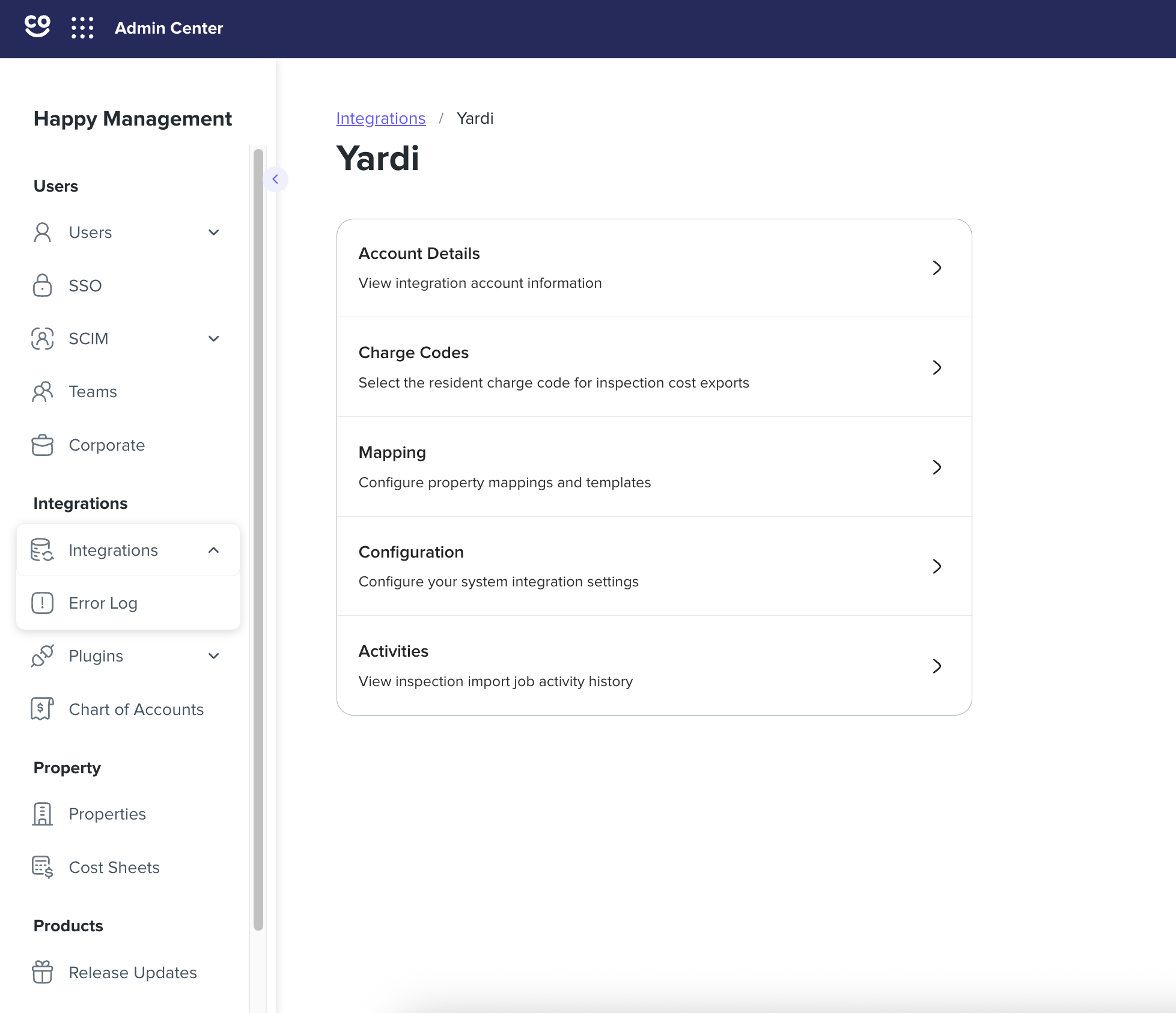Image resolution: width=1176 pixels, height=1013 pixels.
Task: Click the Yardi breadcrumb text
Action: tap(475, 118)
